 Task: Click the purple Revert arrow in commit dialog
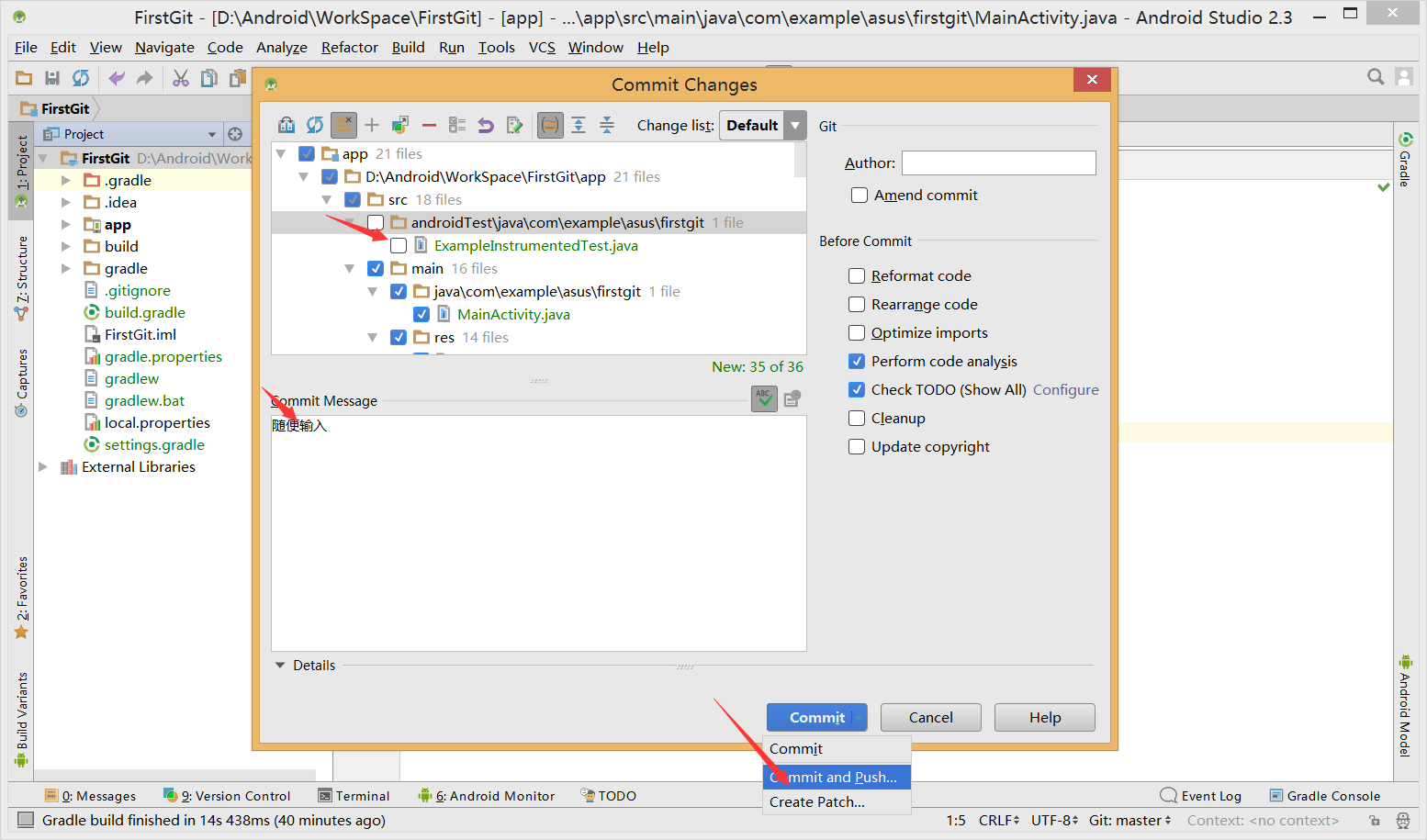point(486,125)
